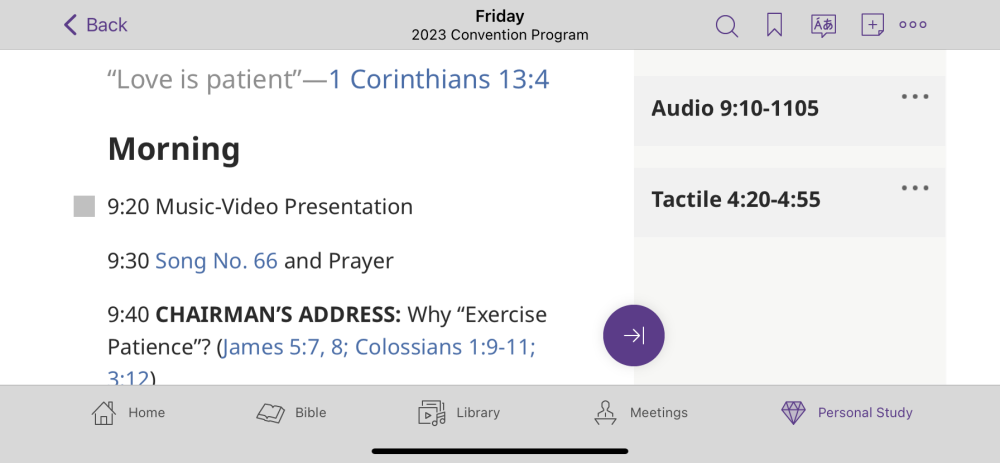This screenshot has height=463, width=1000.
Task: Open the language selection icon
Action: click(x=823, y=25)
